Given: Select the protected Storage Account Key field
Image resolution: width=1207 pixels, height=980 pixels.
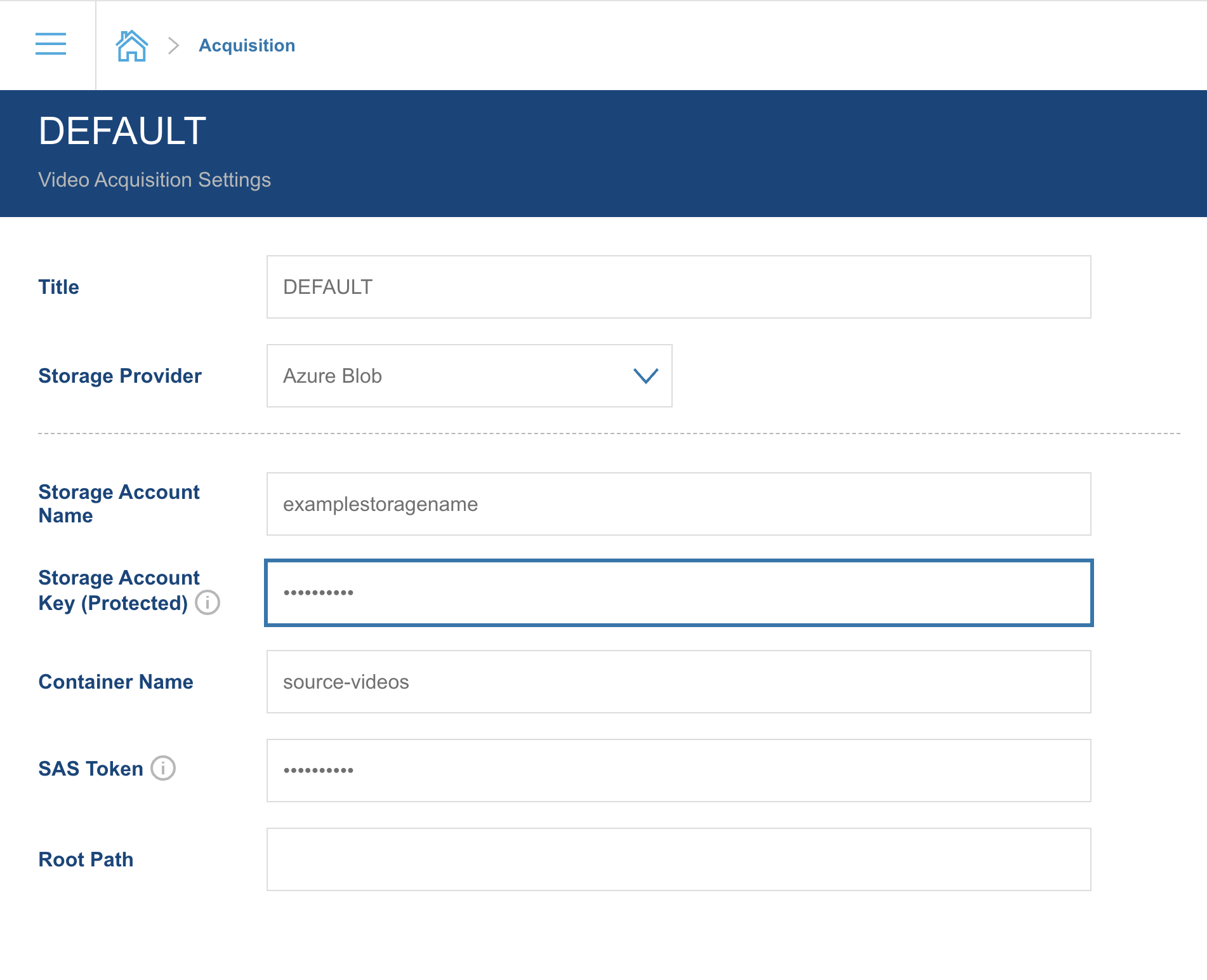Looking at the screenshot, I should (x=678, y=592).
